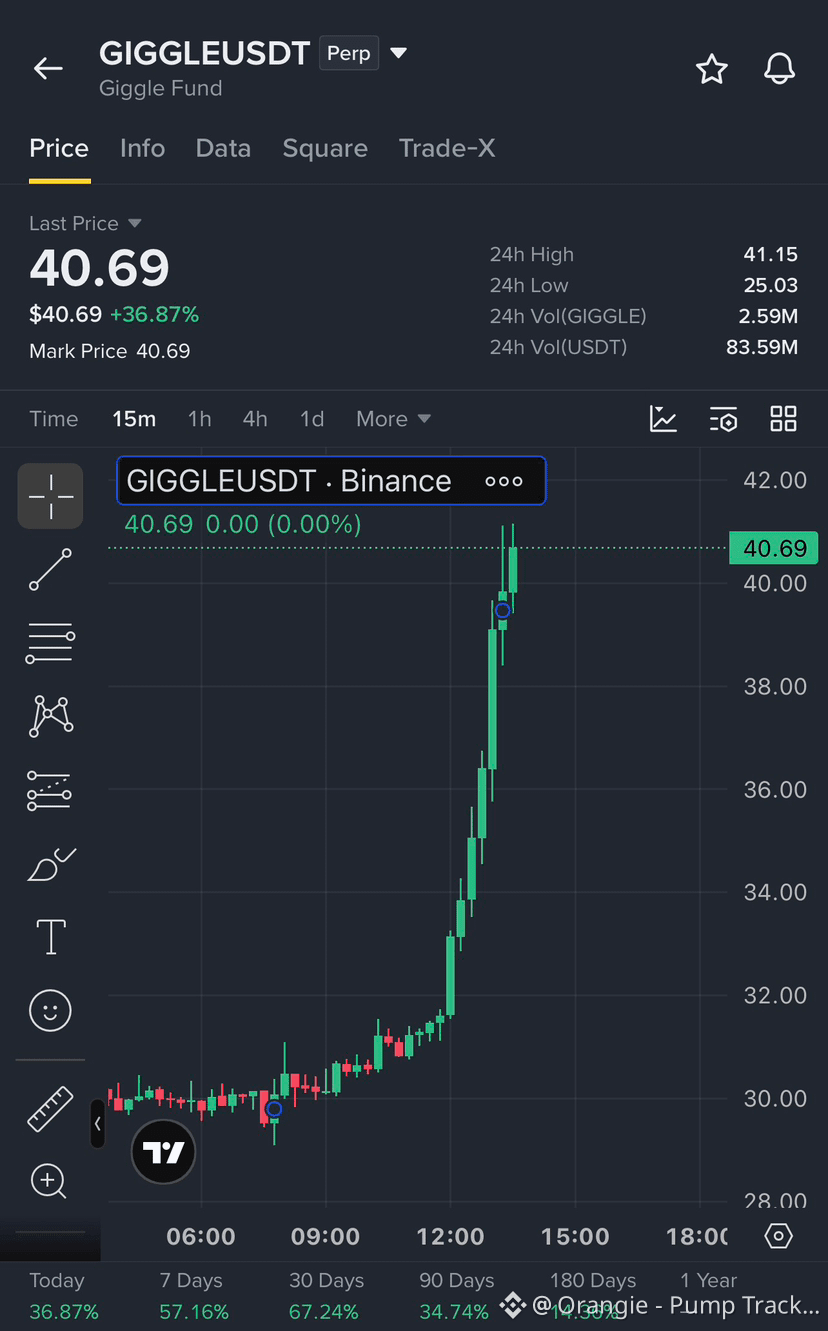Select the 30 Days performance period
This screenshot has width=828, height=1331.
point(326,1296)
